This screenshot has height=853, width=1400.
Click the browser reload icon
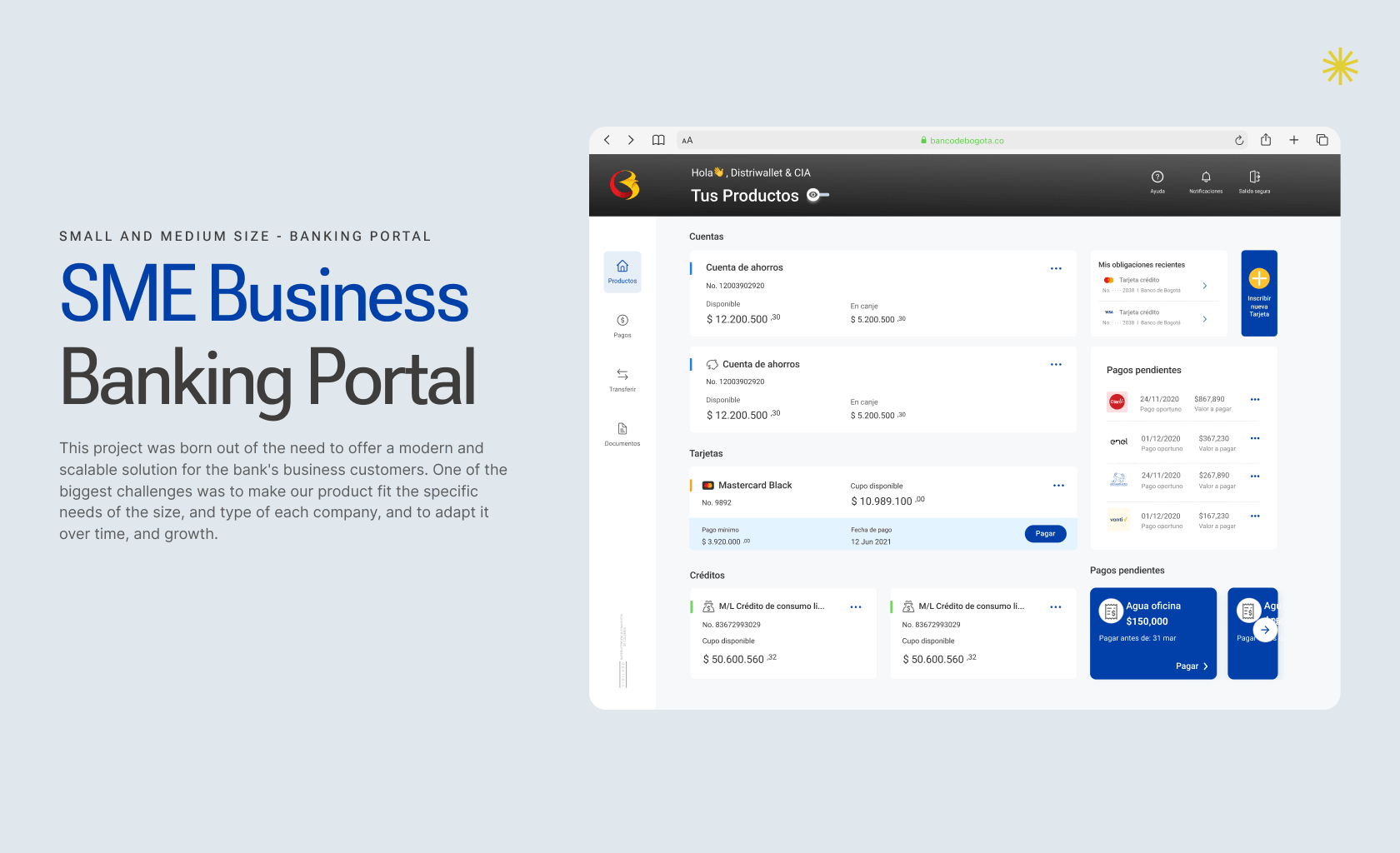click(x=1239, y=141)
